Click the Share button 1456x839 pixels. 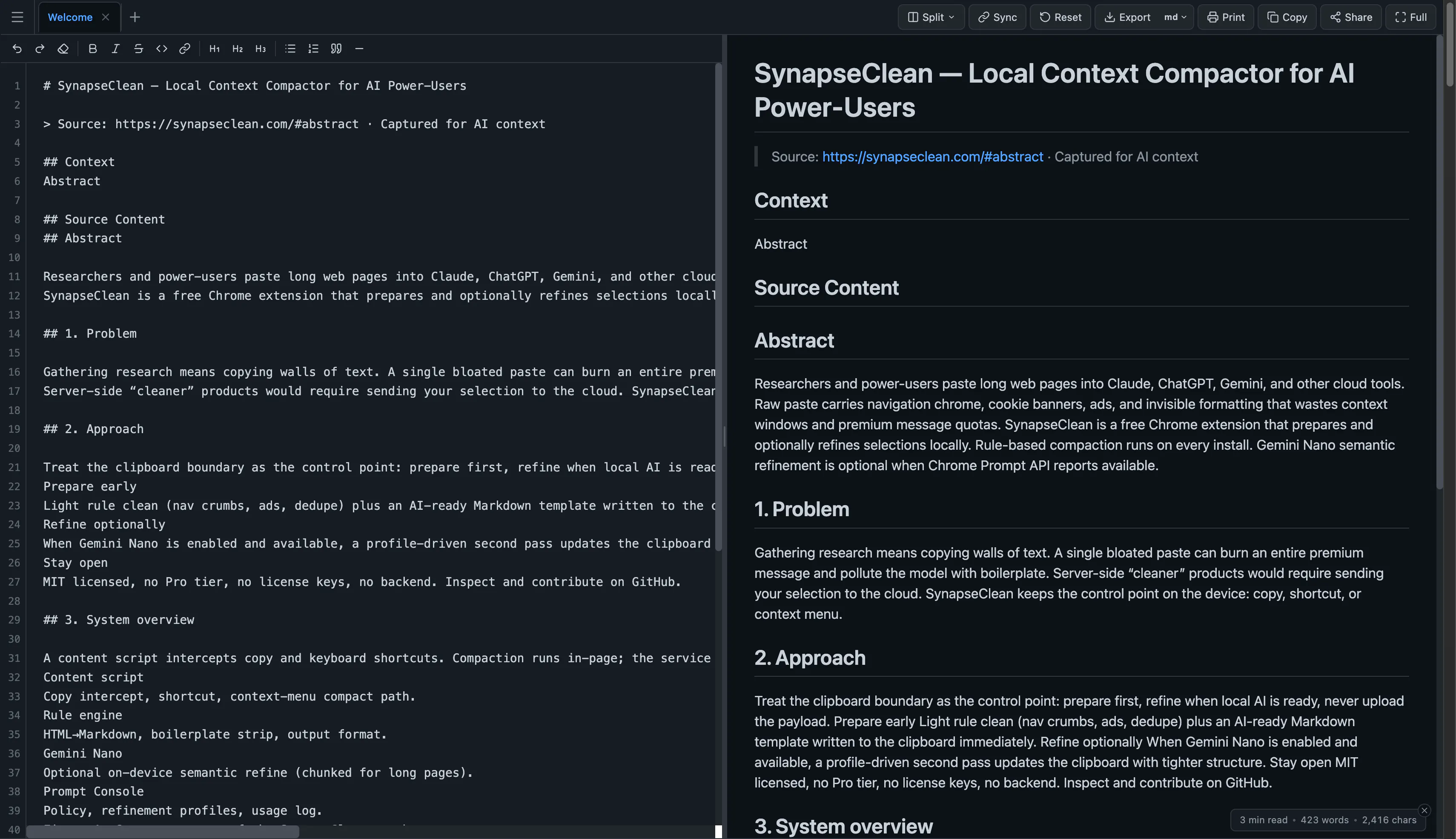coord(1350,17)
